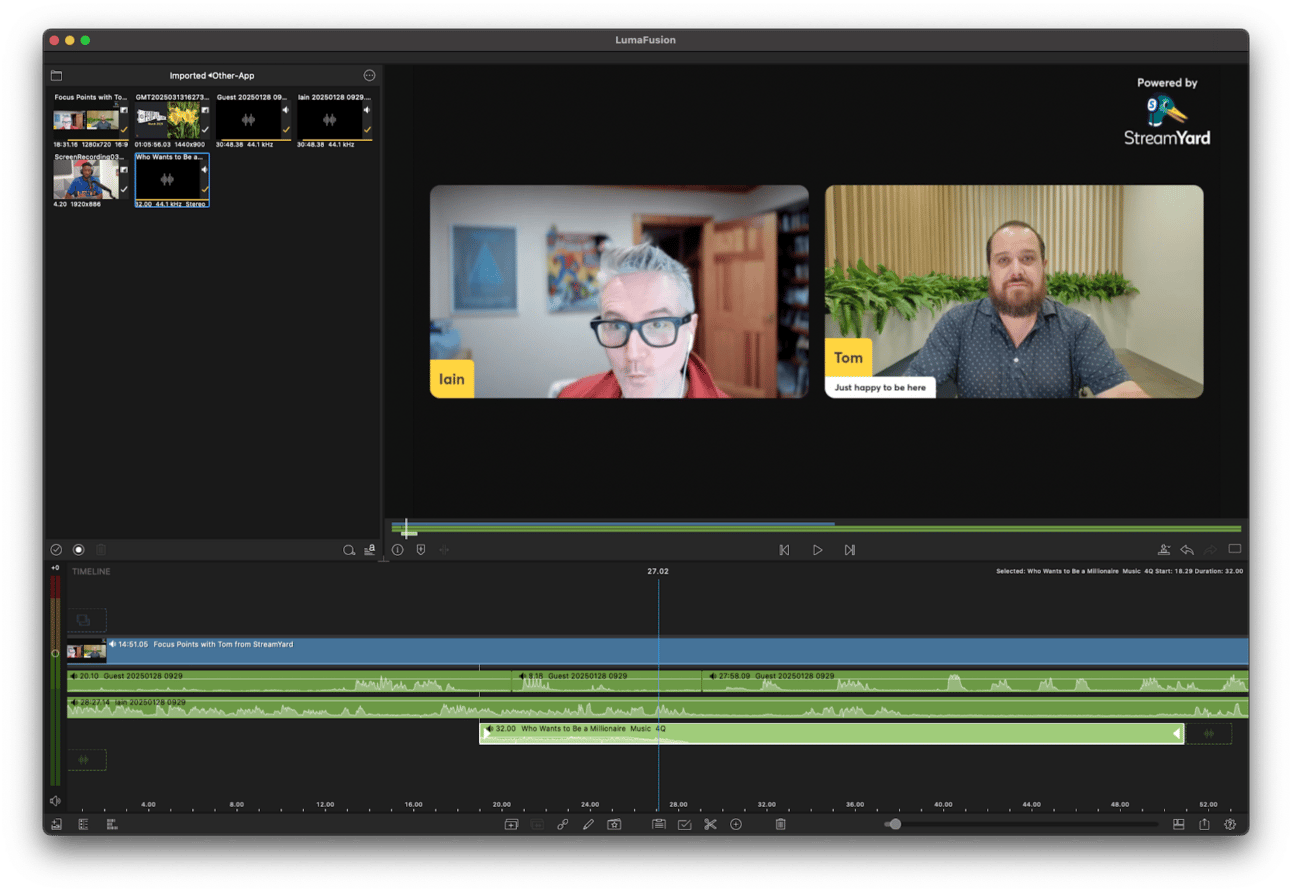
Task: Jump to the next edit with skip-forward
Action: click(x=850, y=550)
